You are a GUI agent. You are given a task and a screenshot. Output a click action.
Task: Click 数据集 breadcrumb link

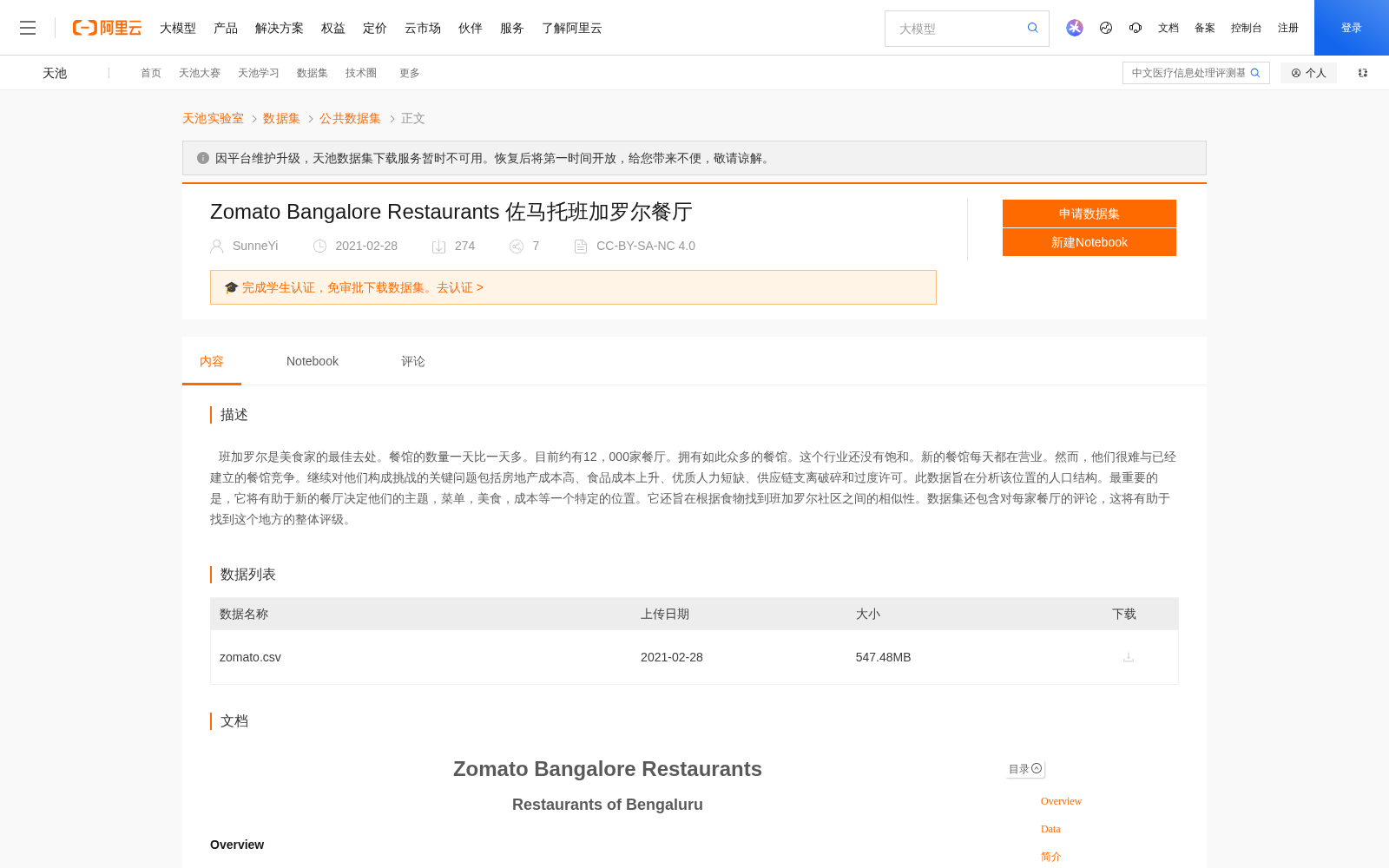(281, 118)
